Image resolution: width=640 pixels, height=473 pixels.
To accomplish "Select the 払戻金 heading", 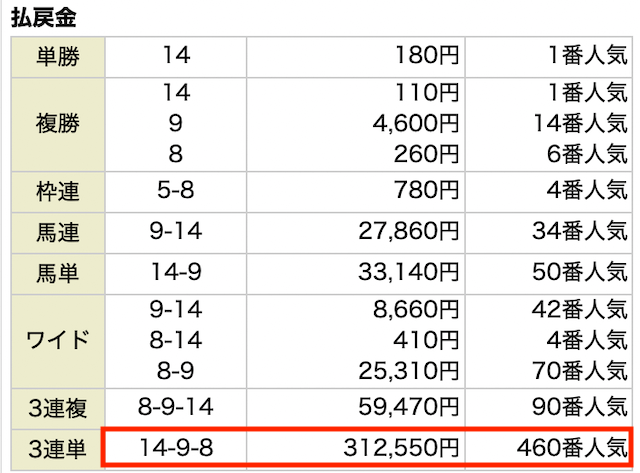I will pos(43,18).
